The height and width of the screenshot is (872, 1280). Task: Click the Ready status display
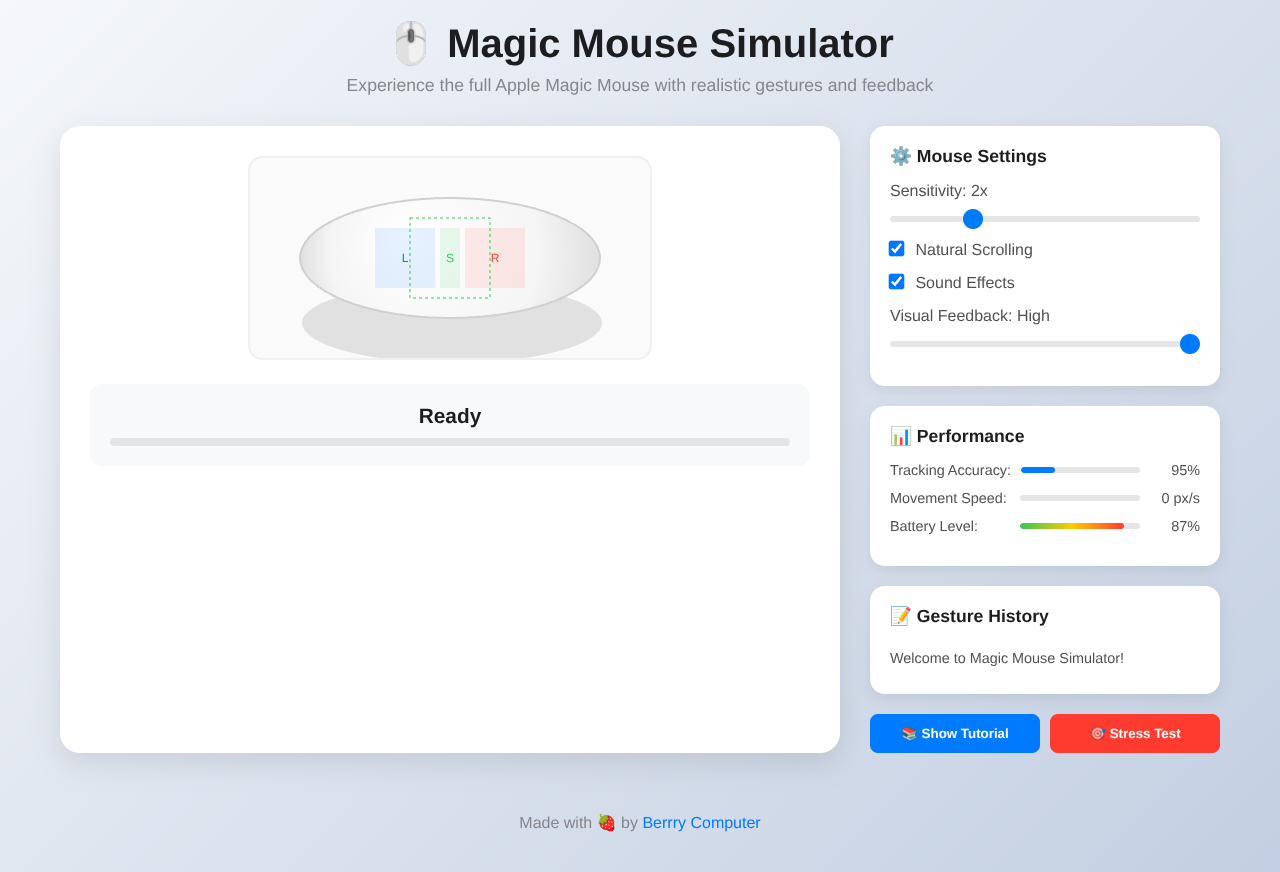coord(449,416)
